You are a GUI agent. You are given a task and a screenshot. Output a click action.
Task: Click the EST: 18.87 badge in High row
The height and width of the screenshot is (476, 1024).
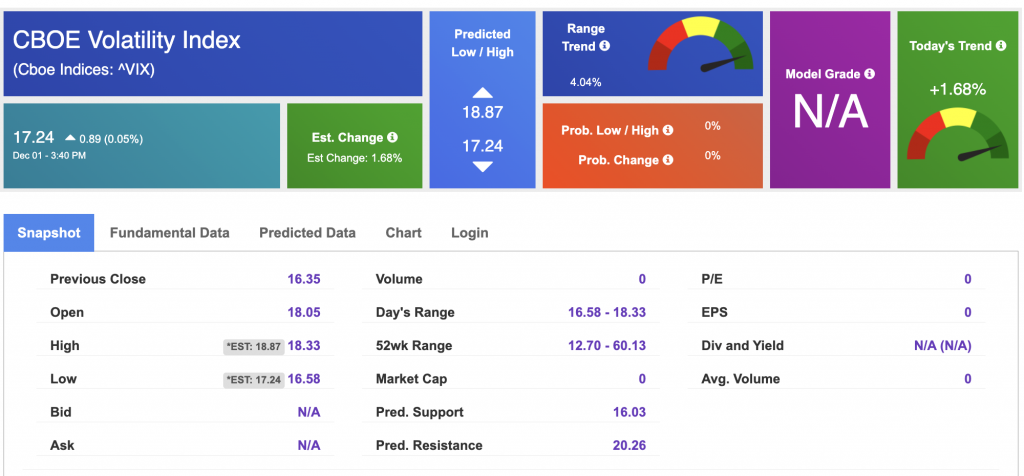click(253, 346)
